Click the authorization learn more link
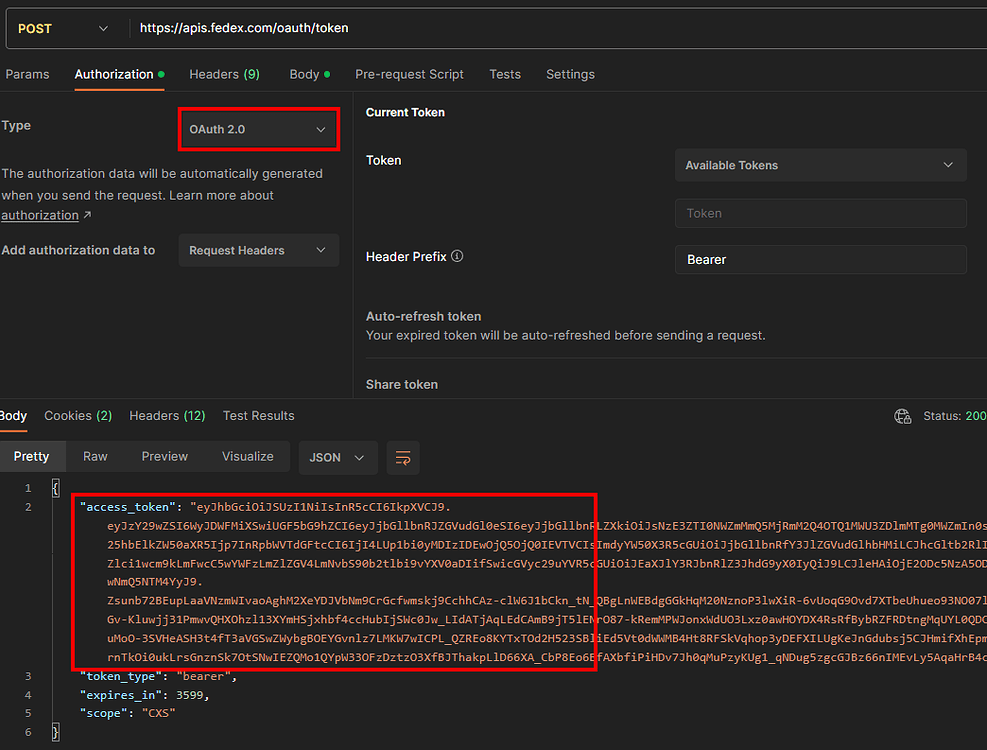The height and width of the screenshot is (750, 987). [x=40, y=215]
